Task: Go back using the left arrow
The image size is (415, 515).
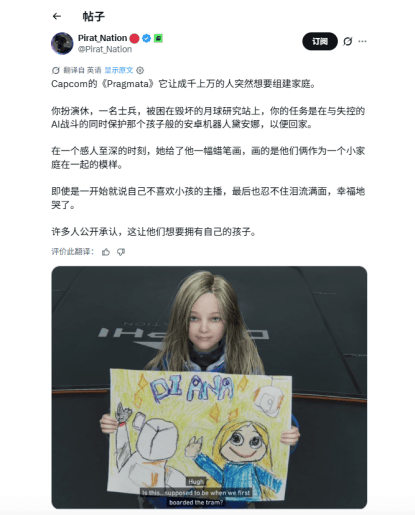Action: click(x=57, y=16)
